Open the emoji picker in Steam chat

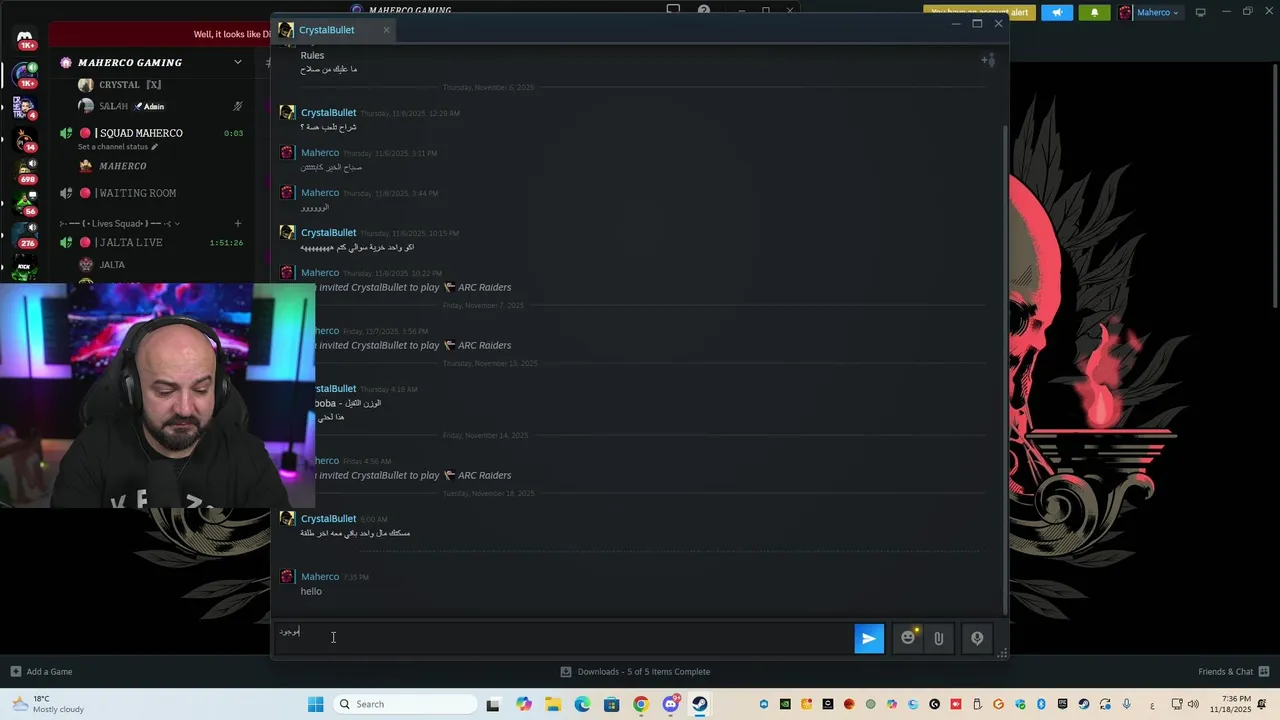pyautogui.click(x=908, y=638)
